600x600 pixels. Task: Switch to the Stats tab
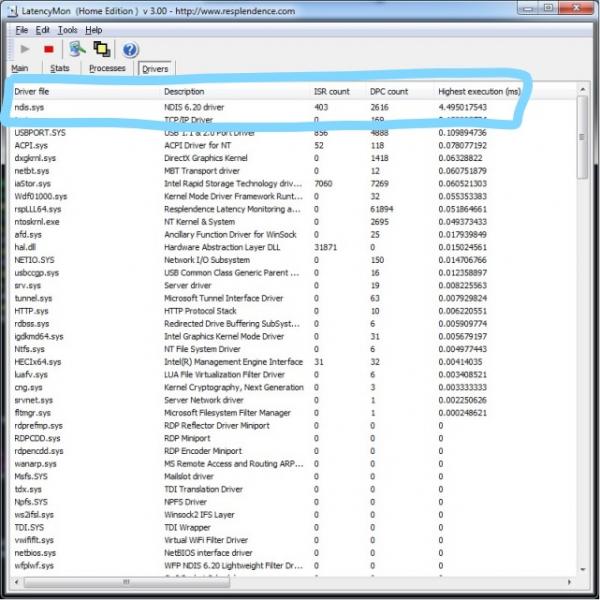60,68
